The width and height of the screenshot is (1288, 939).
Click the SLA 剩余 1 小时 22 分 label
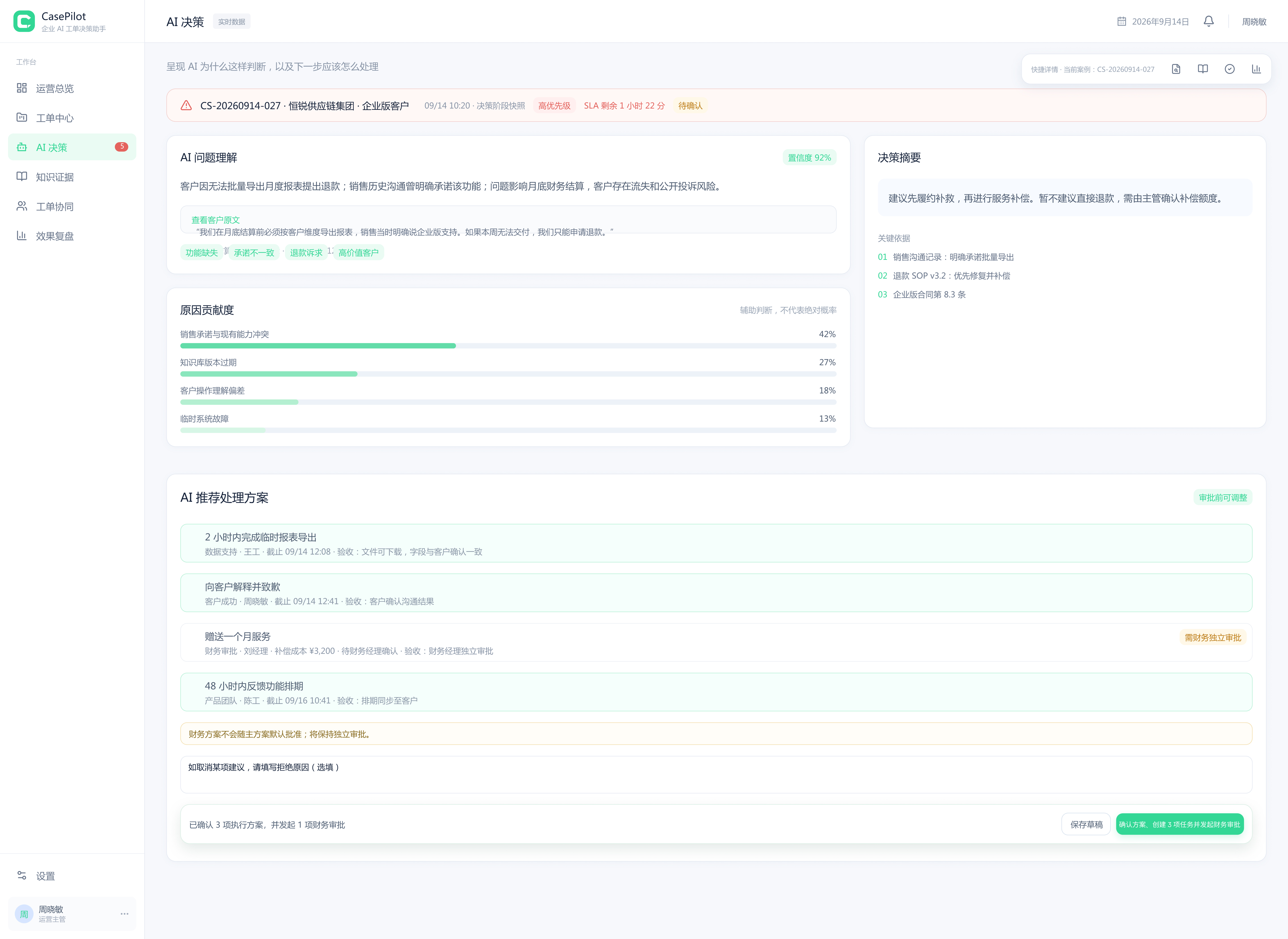[624, 106]
